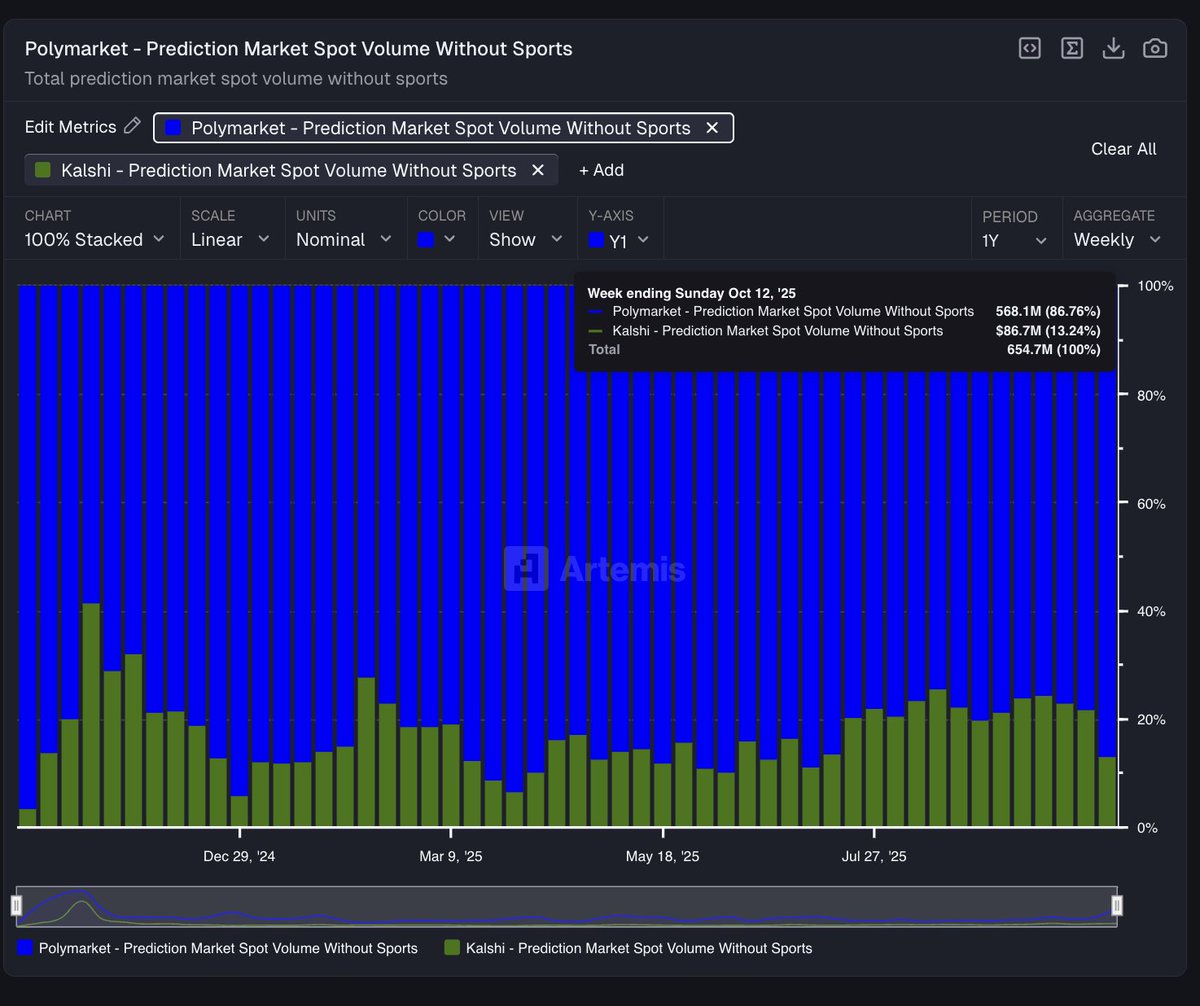Remove the Polymarket metric chip
Viewport: 1200px width, 1006px height.
(x=712, y=128)
